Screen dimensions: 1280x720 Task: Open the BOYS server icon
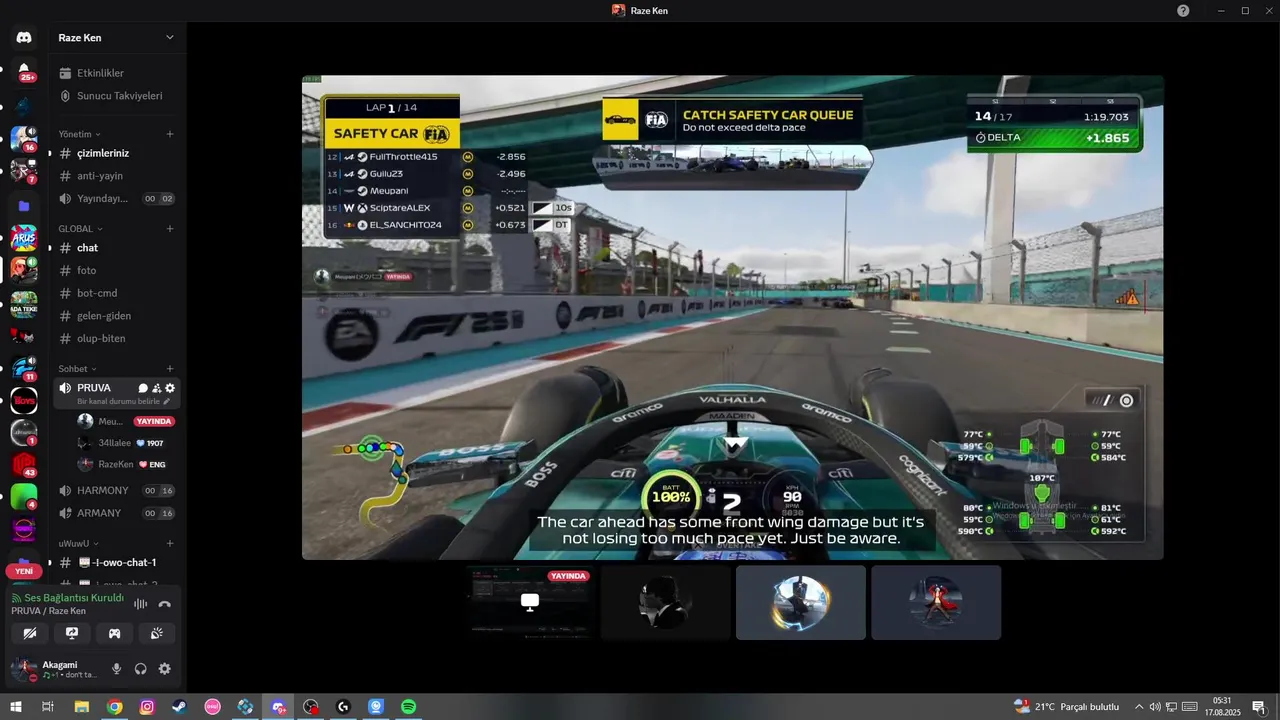[x=24, y=401]
